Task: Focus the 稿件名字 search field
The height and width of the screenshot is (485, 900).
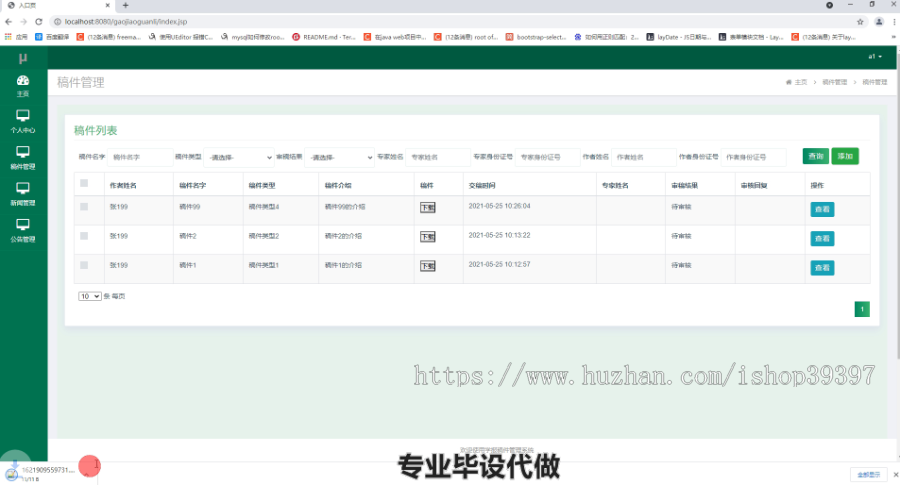Action: 141,157
